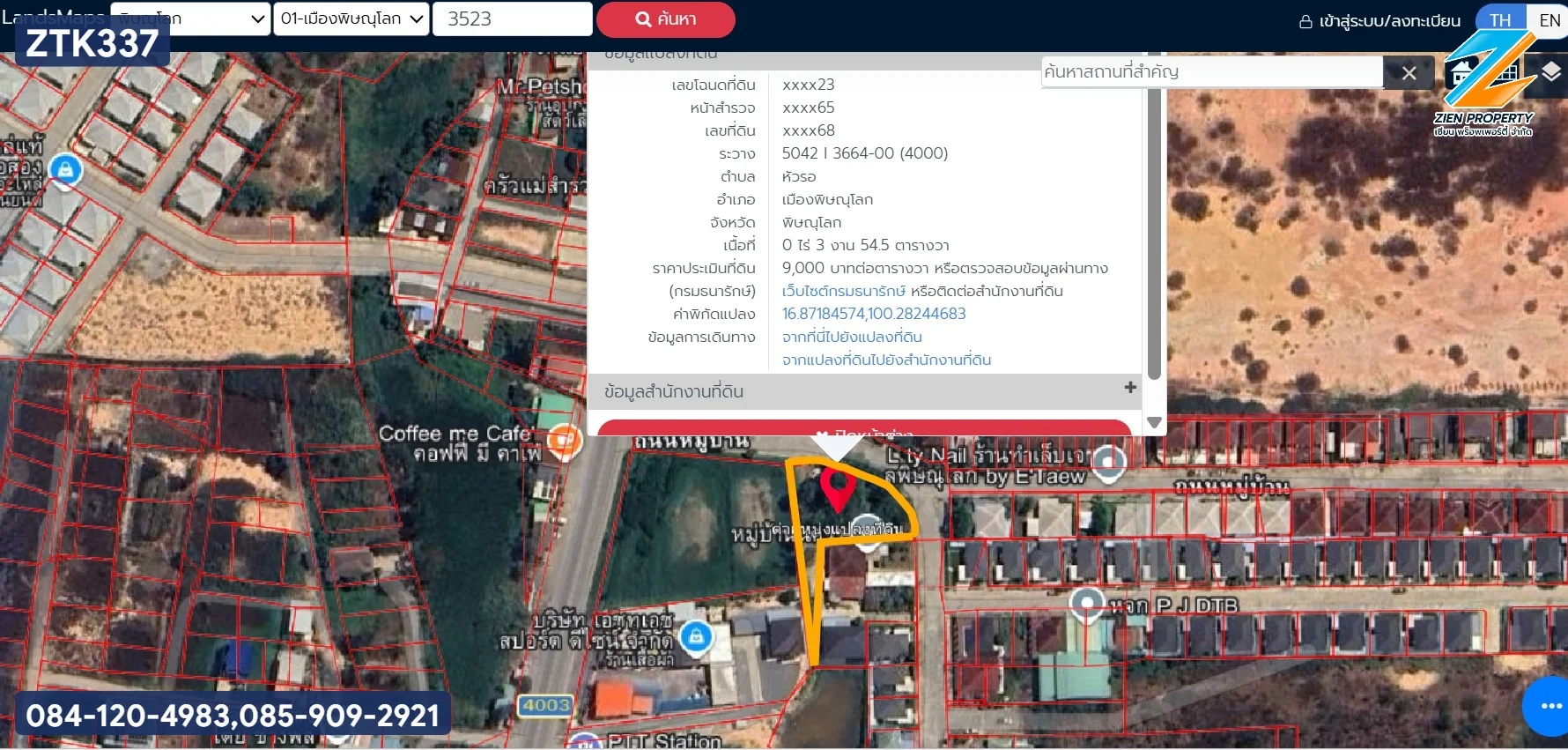Click the survey page value xxxx65
Image resolution: width=1568 pixels, height=750 pixels.
(x=808, y=108)
